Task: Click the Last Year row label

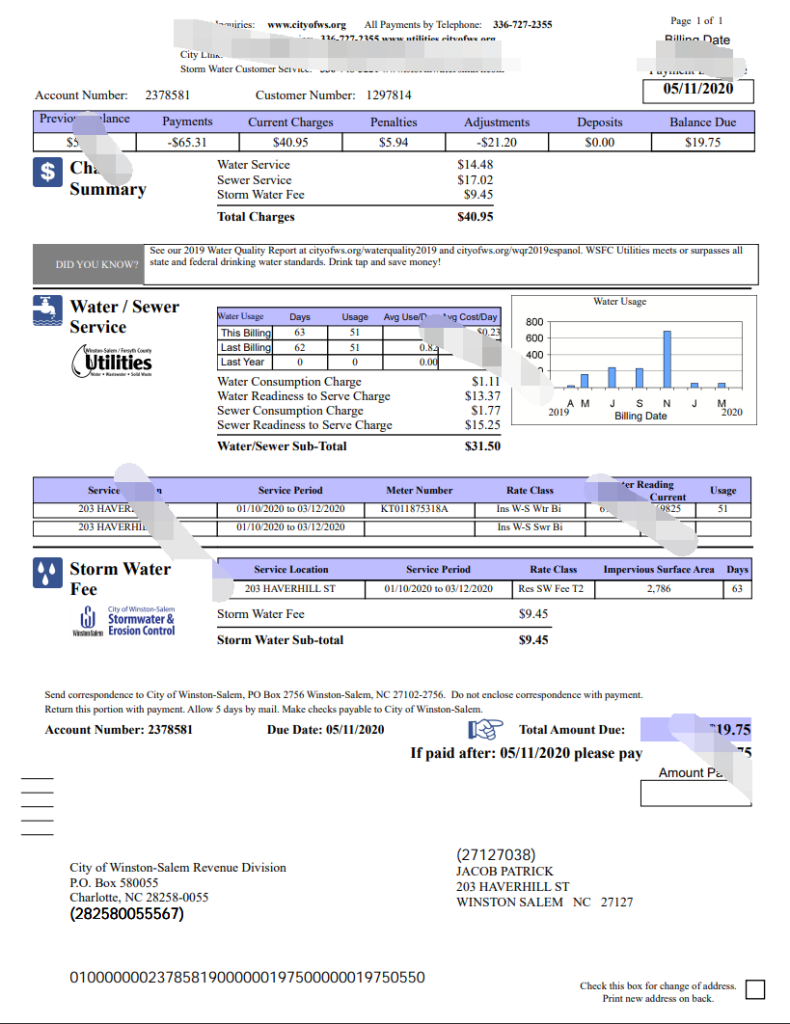Action: (x=242, y=362)
